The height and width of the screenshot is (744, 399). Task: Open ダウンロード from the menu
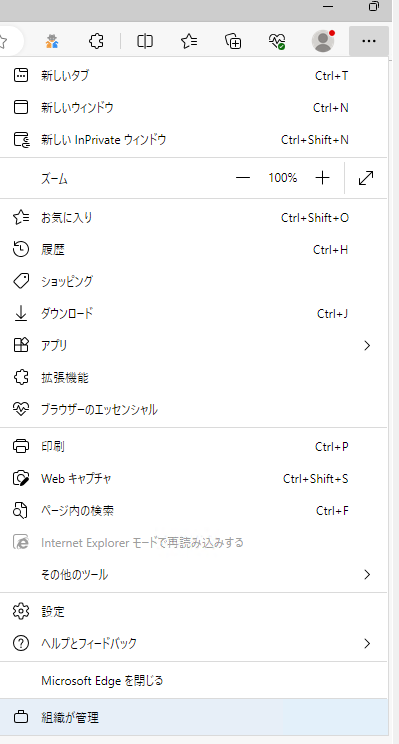coord(194,313)
